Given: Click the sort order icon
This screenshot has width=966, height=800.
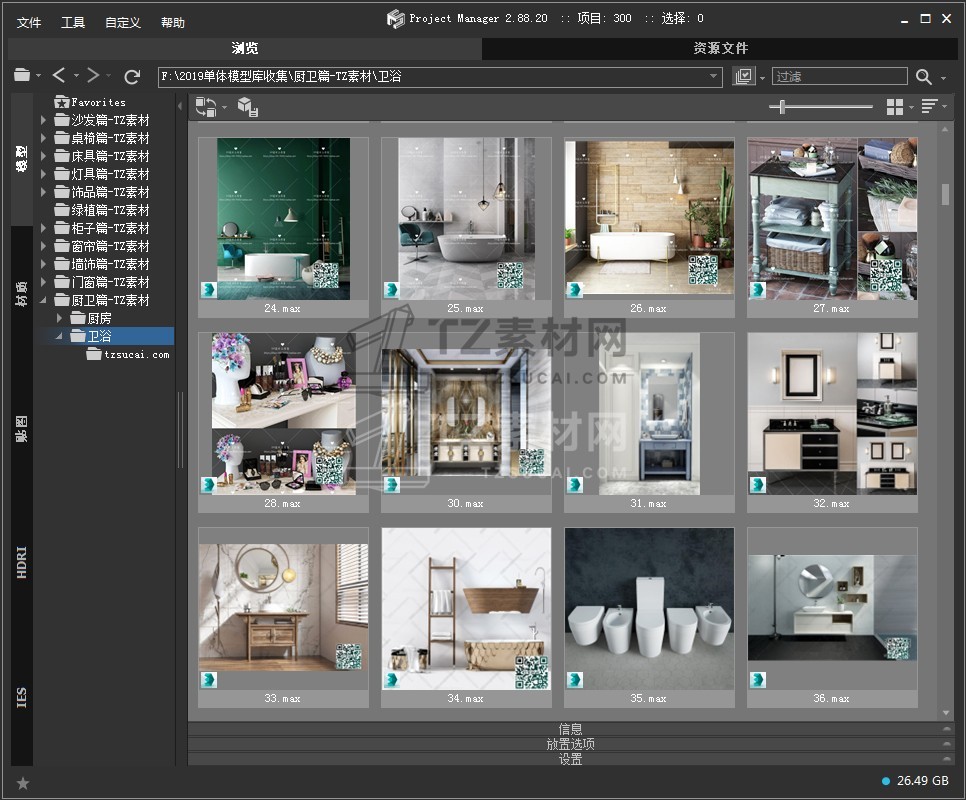Looking at the screenshot, I should tap(929, 107).
